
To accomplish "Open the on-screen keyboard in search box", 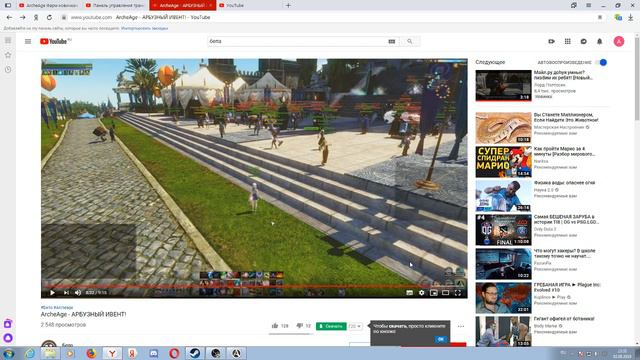I will tap(391, 41).
